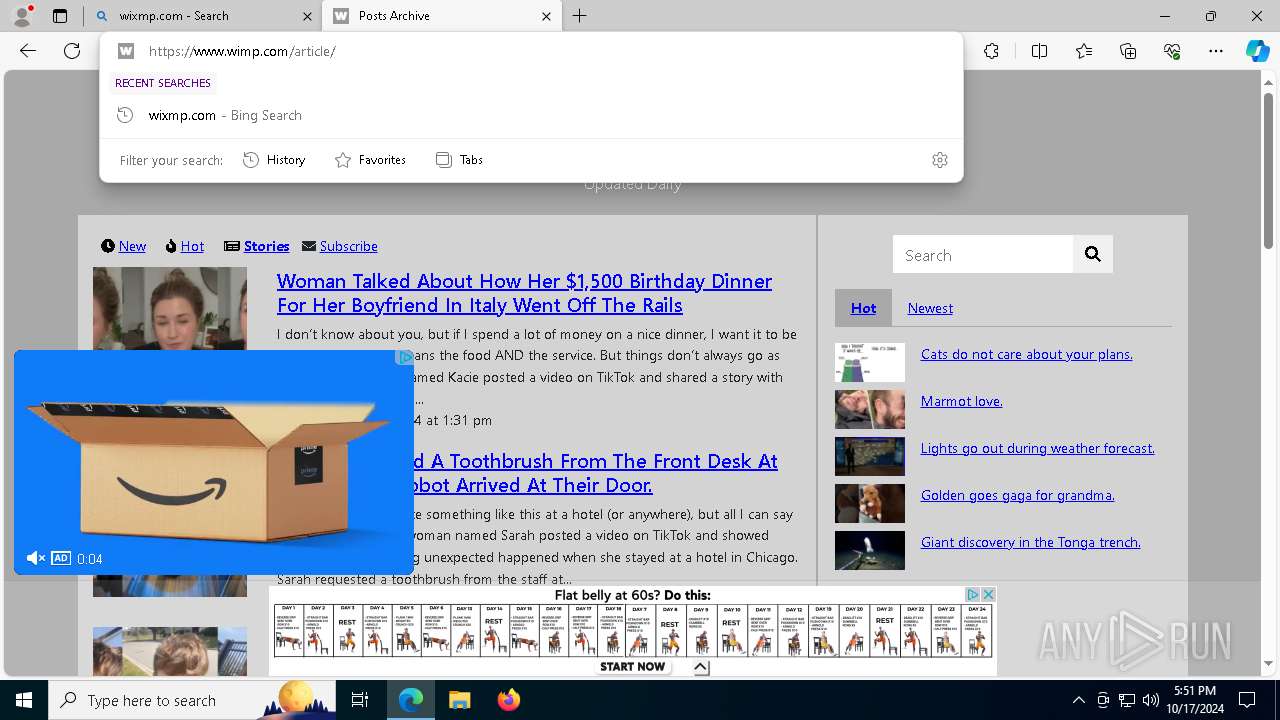
Task: Collapse the bottom banner ad with the arrow
Action: click(x=701, y=667)
